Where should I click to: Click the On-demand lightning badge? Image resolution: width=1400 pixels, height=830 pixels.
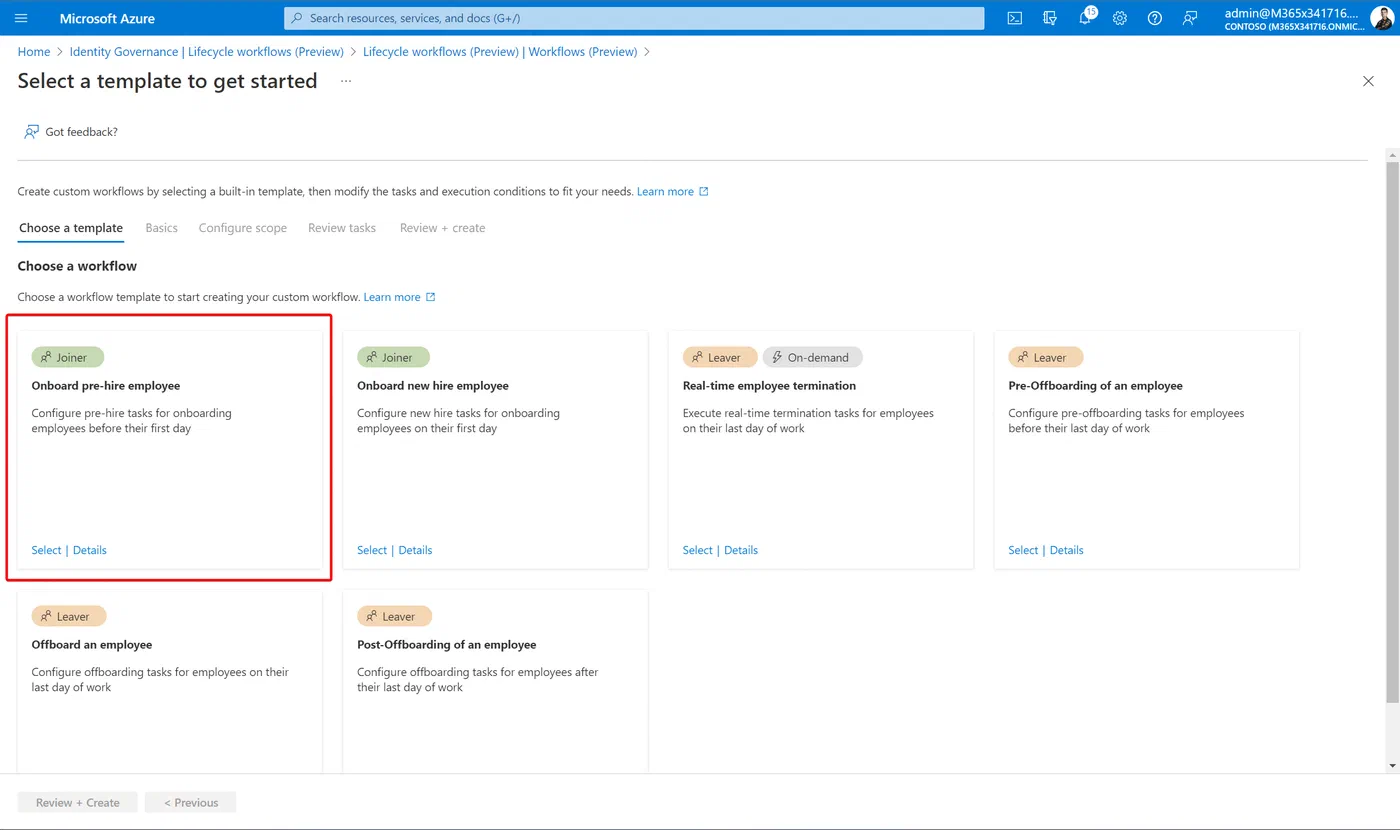point(812,357)
